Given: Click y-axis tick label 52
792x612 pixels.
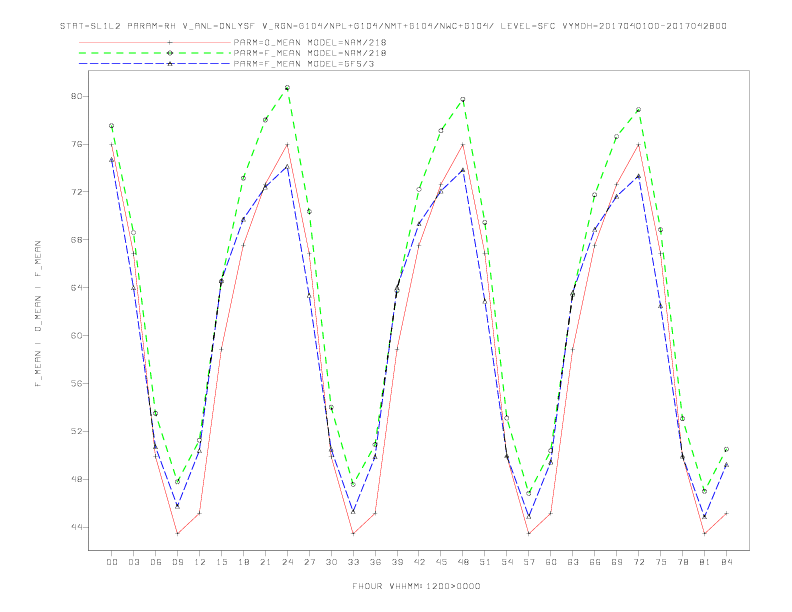Looking at the screenshot, I should [x=76, y=431].
